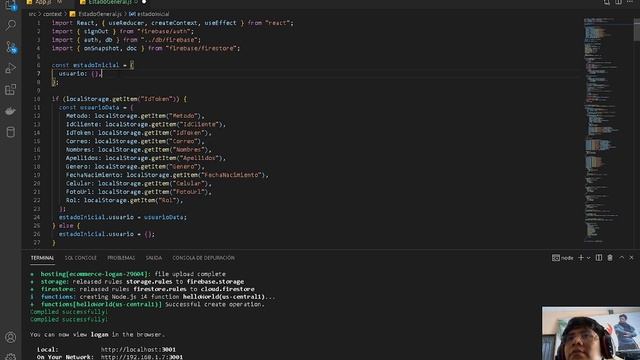Image resolution: width=640 pixels, height=360 pixels.
Task: Click 'usuario: {},' on line 7
Action: (x=80, y=73)
